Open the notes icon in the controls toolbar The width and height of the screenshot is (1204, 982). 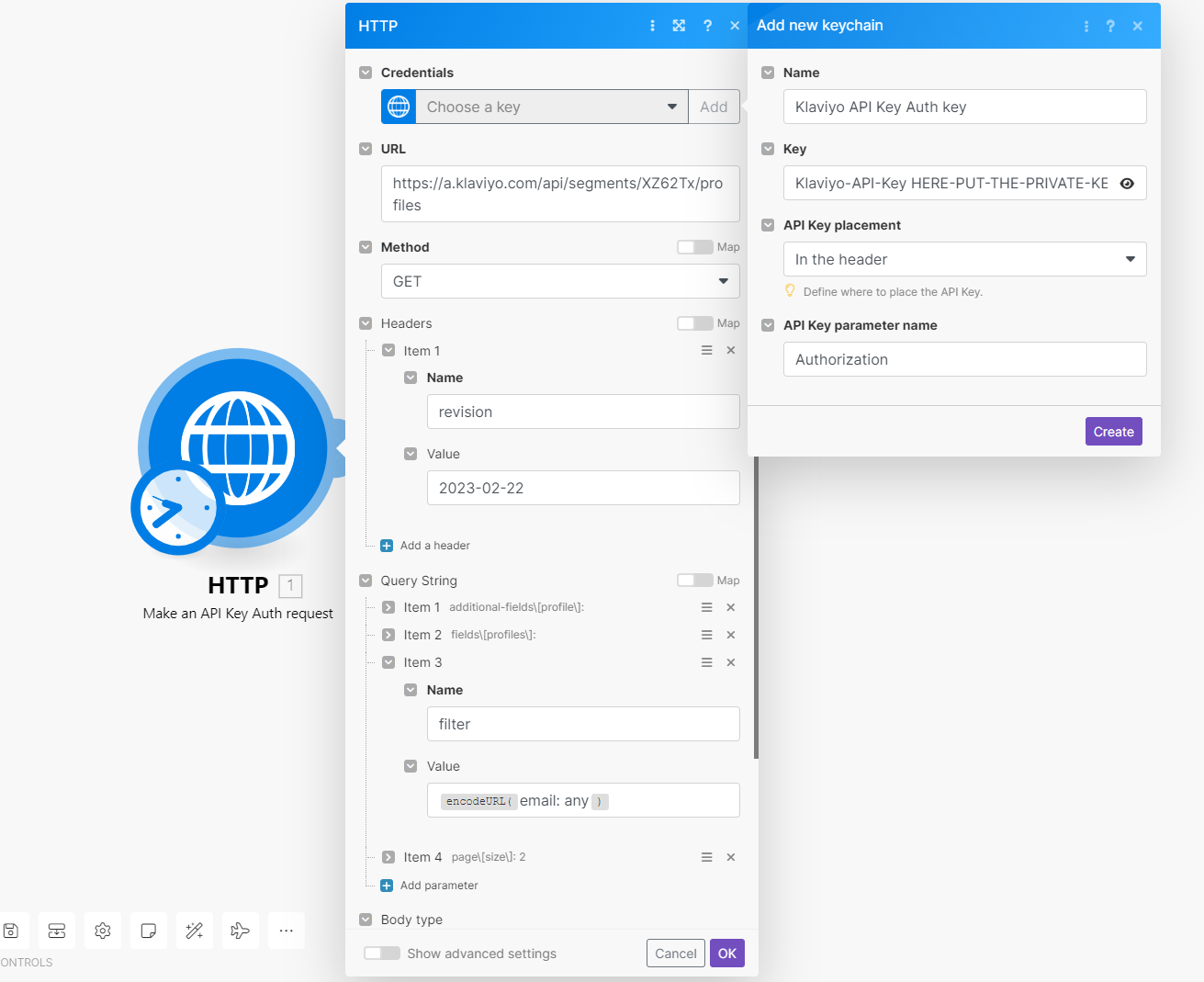[149, 931]
